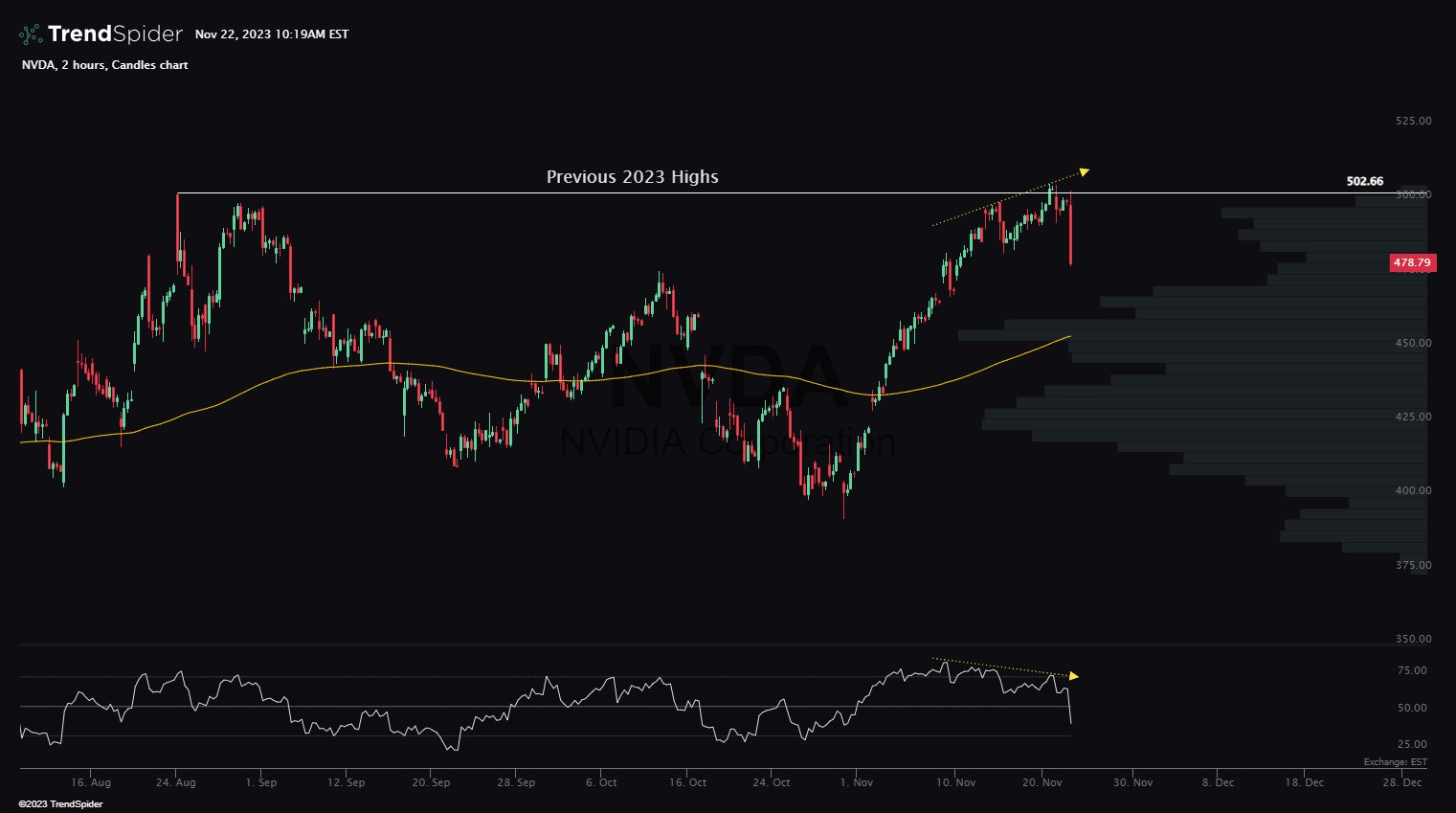1456x813 pixels.
Task: Click the 350.00 price axis label
Action: point(1414,639)
